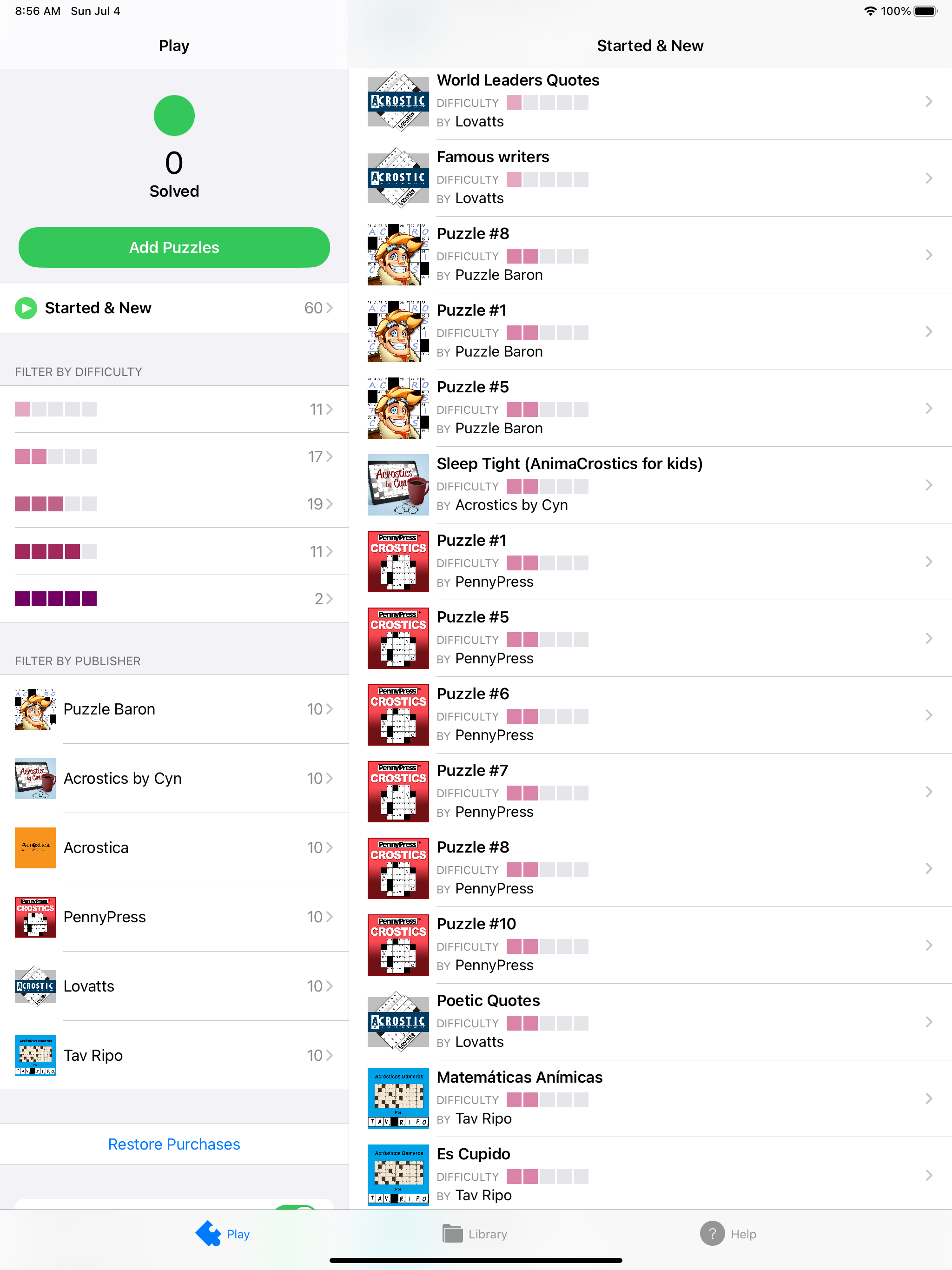Screen dimensions: 952x1270
Task: Filter by one-square easiest difficulty
Action: tap(174, 409)
